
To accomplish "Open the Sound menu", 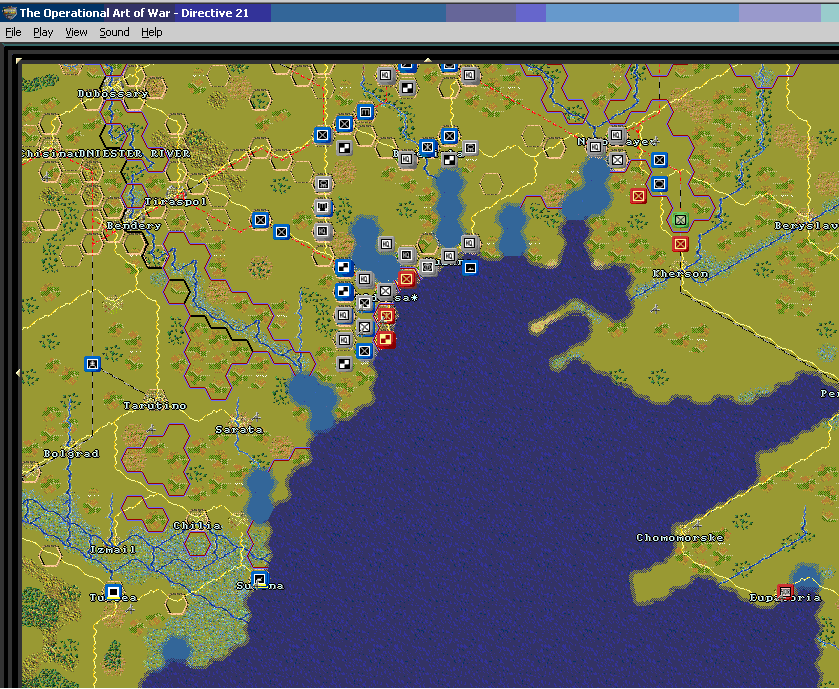I will (x=114, y=32).
